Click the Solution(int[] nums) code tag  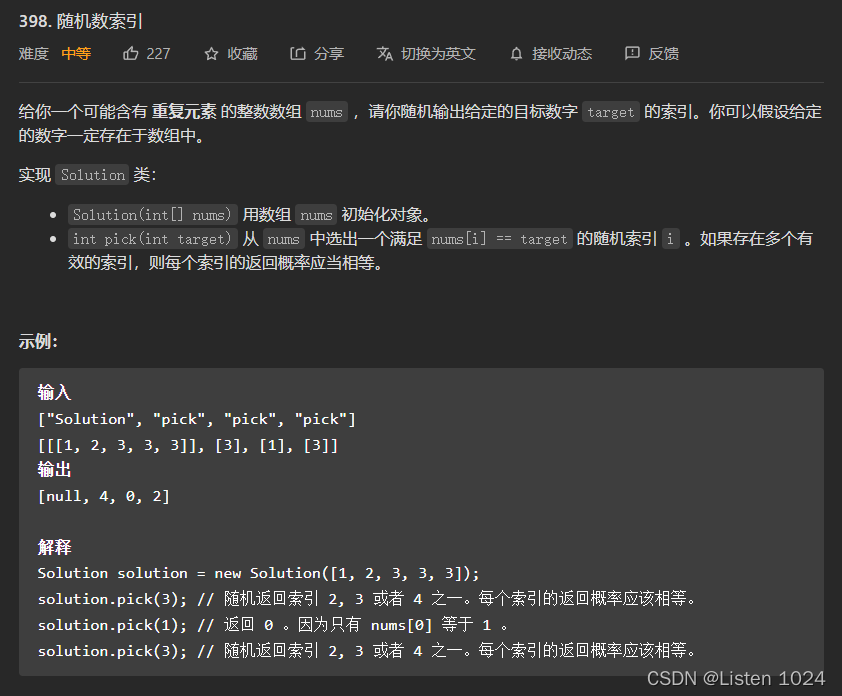click(153, 215)
